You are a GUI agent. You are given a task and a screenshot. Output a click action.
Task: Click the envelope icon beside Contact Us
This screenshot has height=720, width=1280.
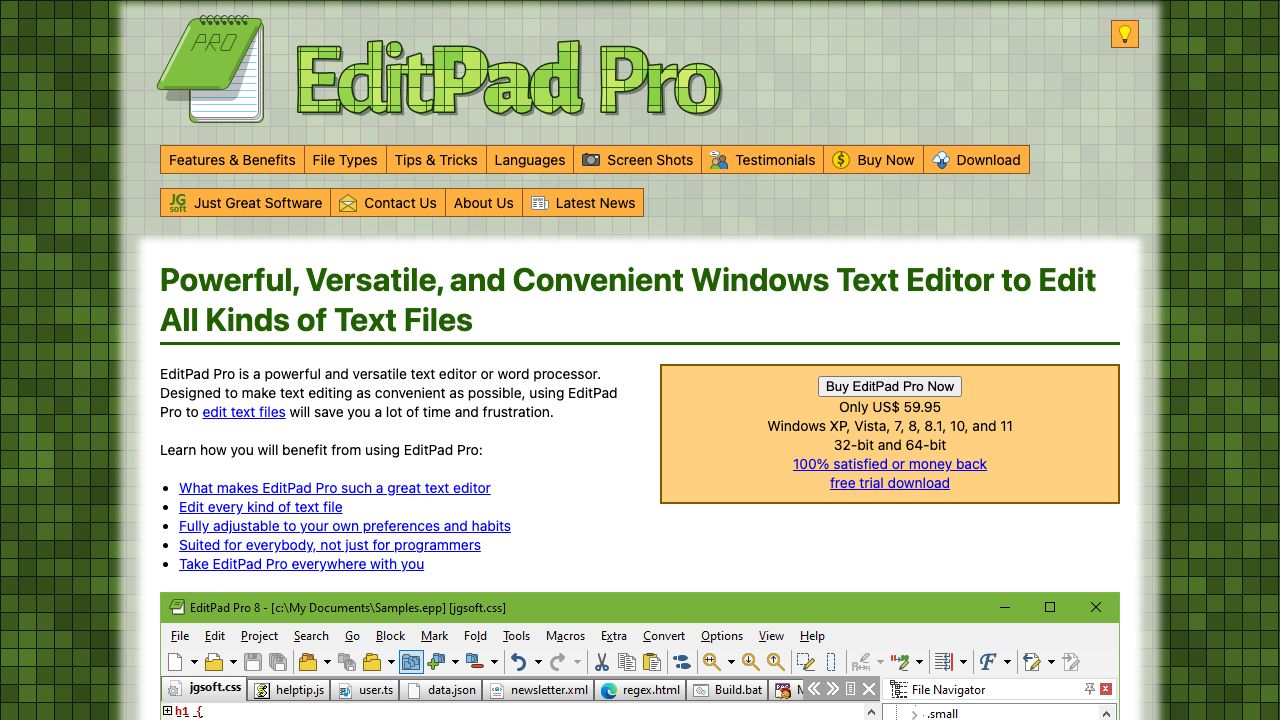[x=348, y=203]
